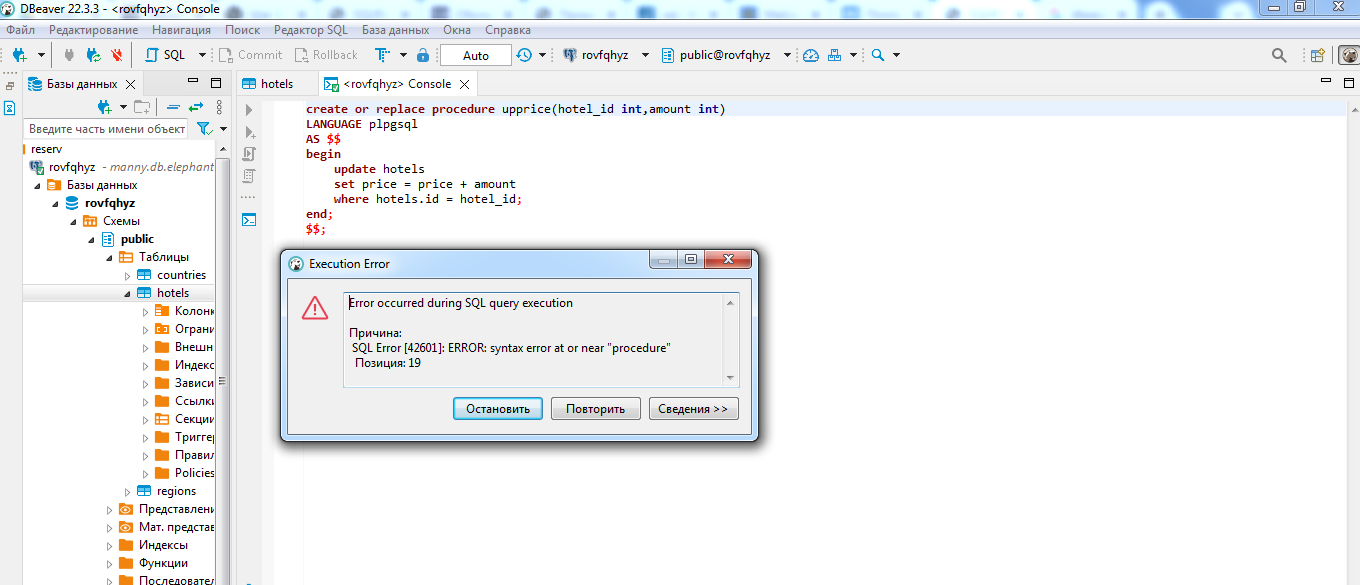This screenshot has height=585, width=1360.
Task: Click the Reconnect plug icon in toolbar
Action: click(93, 55)
